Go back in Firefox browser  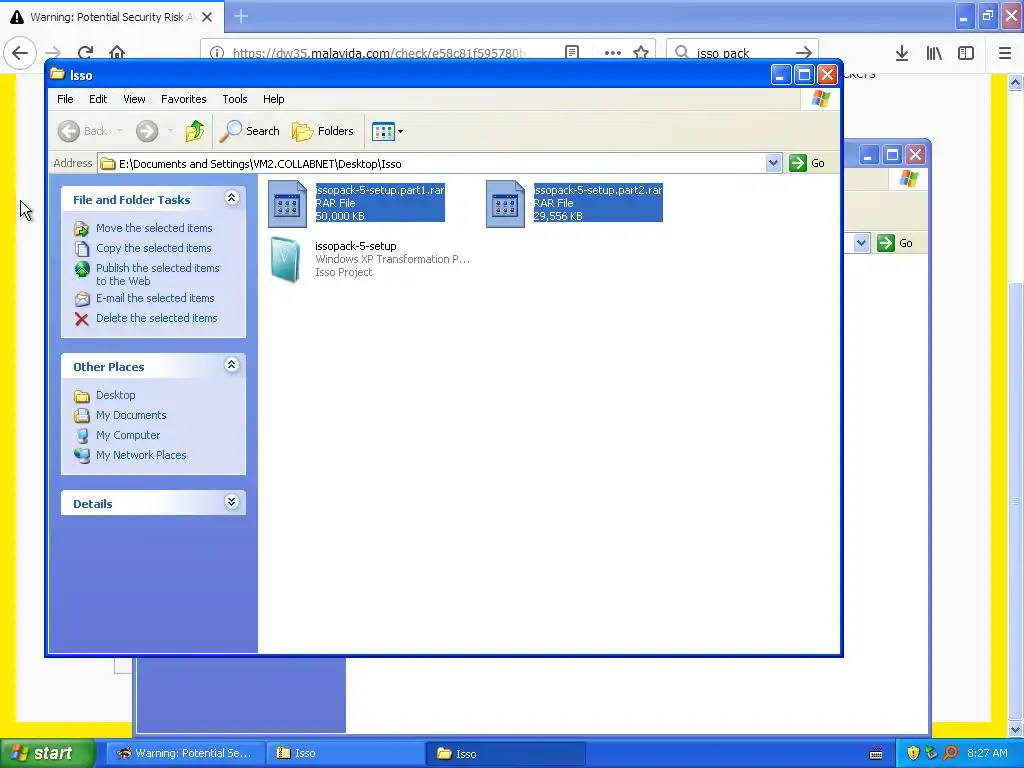tap(20, 52)
